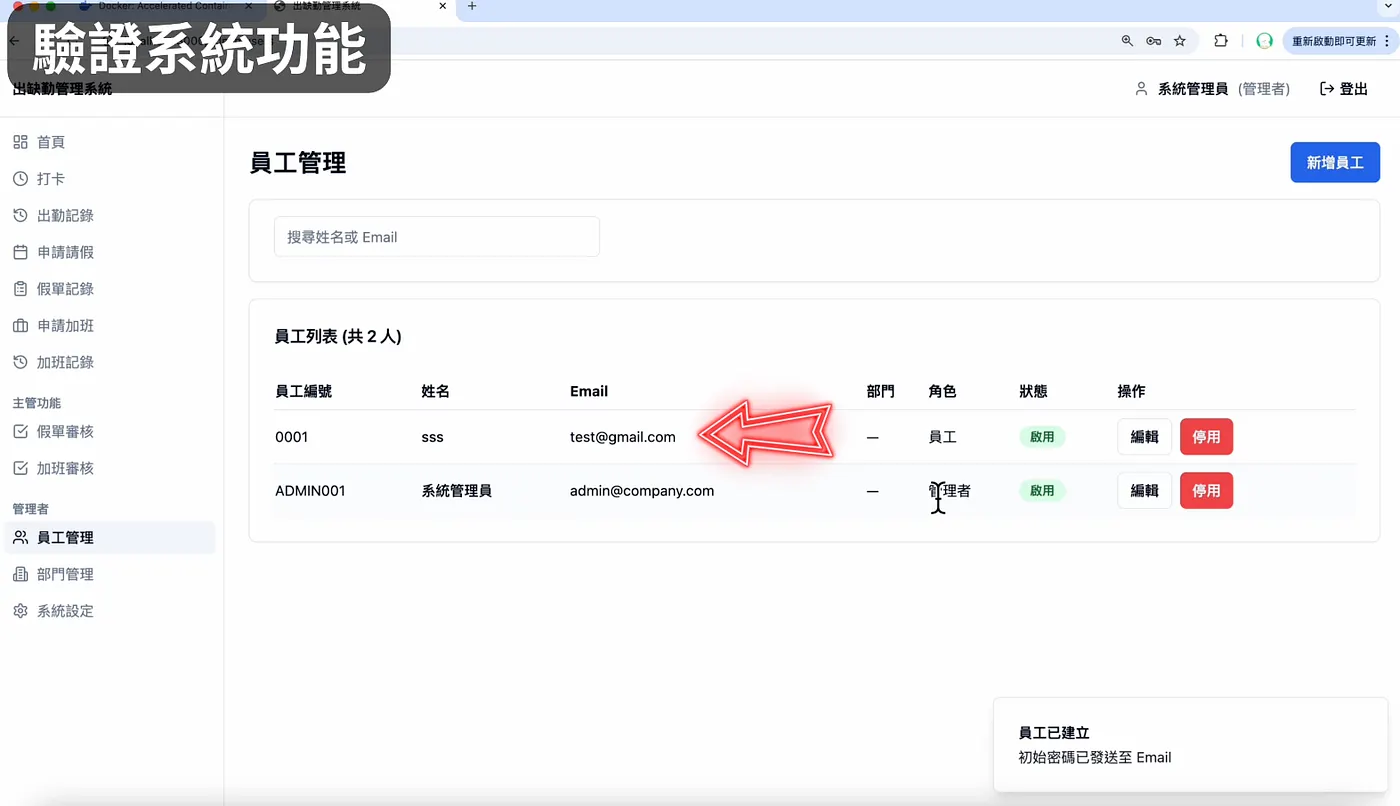Click 重新啟動即可更新 browser update button
1400x806 pixels.
point(1340,41)
